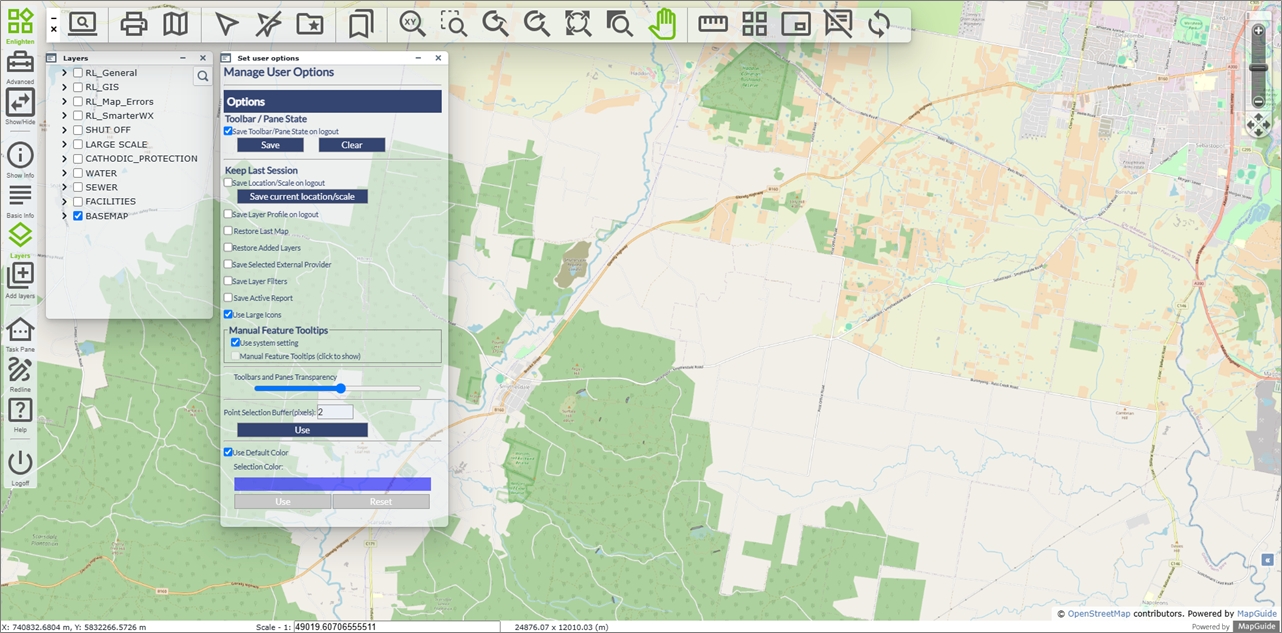Expand the SEWER layer group
The image size is (1282, 633).
[x=65, y=187]
